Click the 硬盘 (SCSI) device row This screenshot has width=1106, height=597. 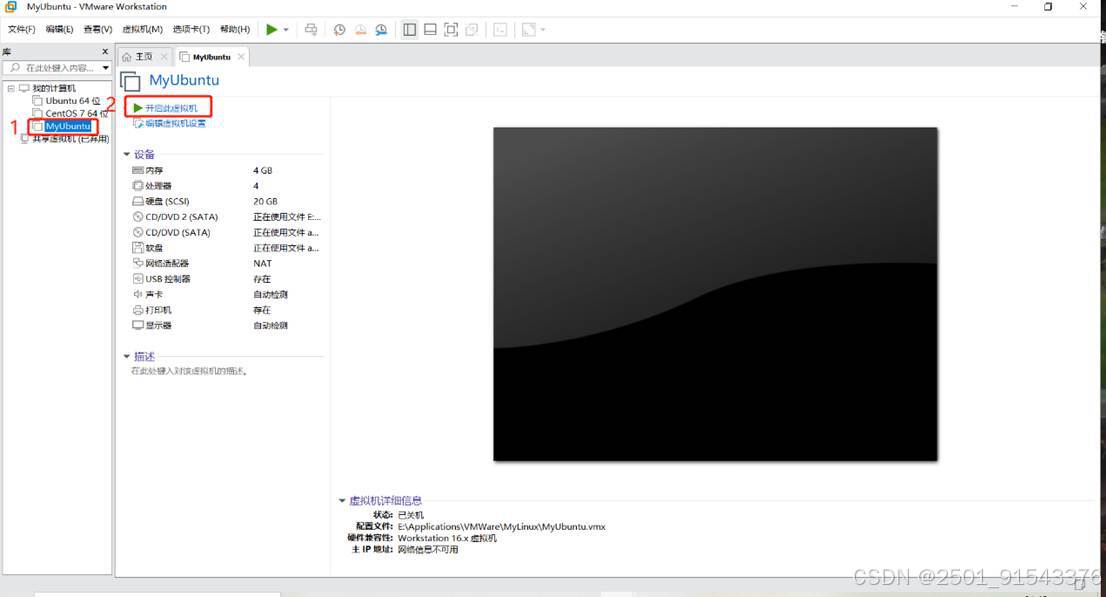coord(226,202)
